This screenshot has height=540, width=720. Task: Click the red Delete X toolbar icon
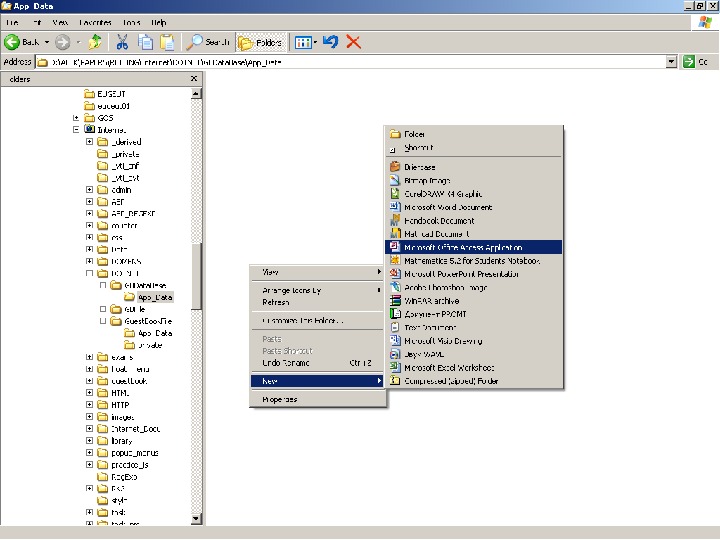[x=353, y=42]
